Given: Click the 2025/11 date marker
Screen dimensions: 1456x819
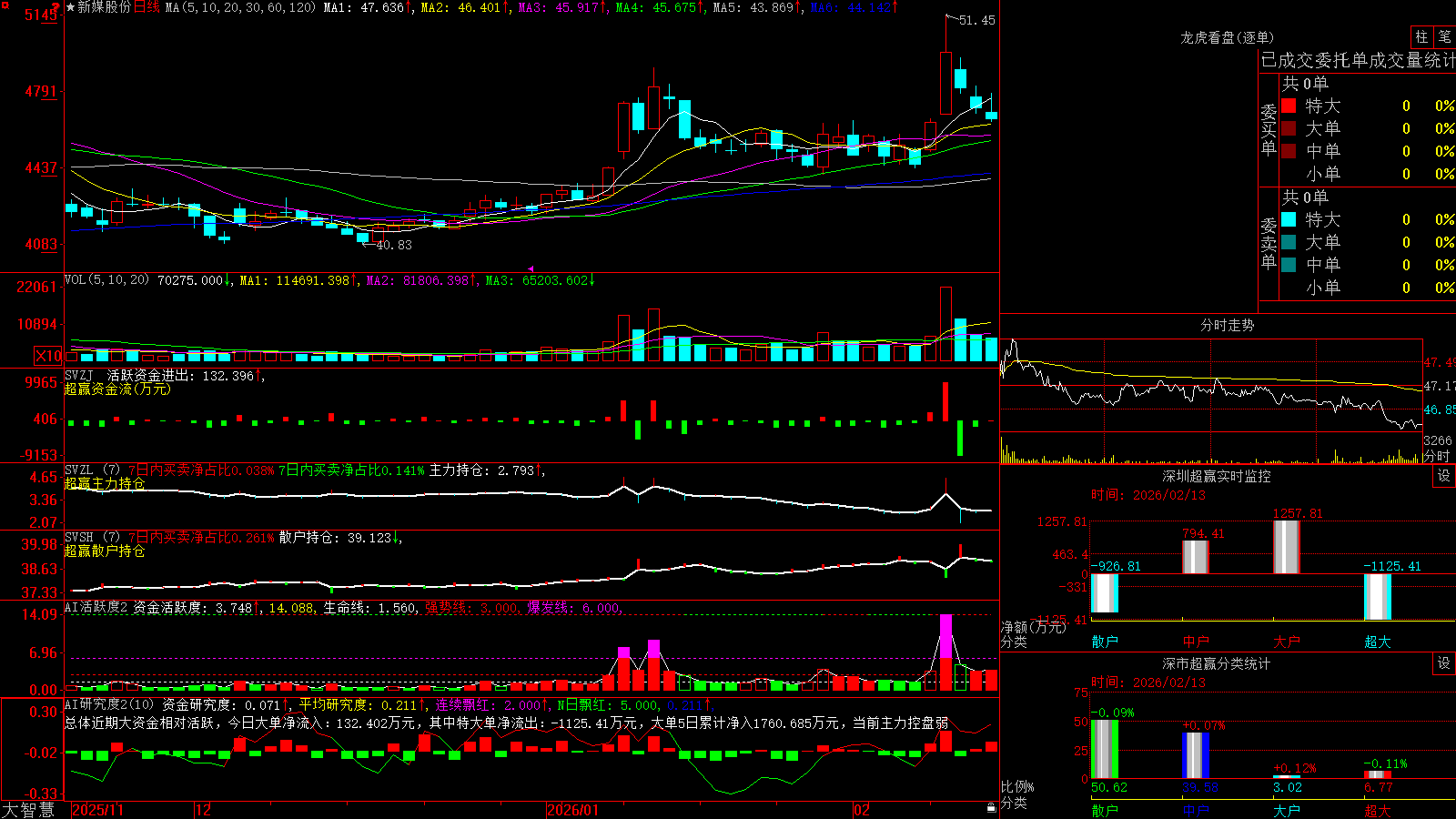Looking at the screenshot, I should click(x=97, y=810).
